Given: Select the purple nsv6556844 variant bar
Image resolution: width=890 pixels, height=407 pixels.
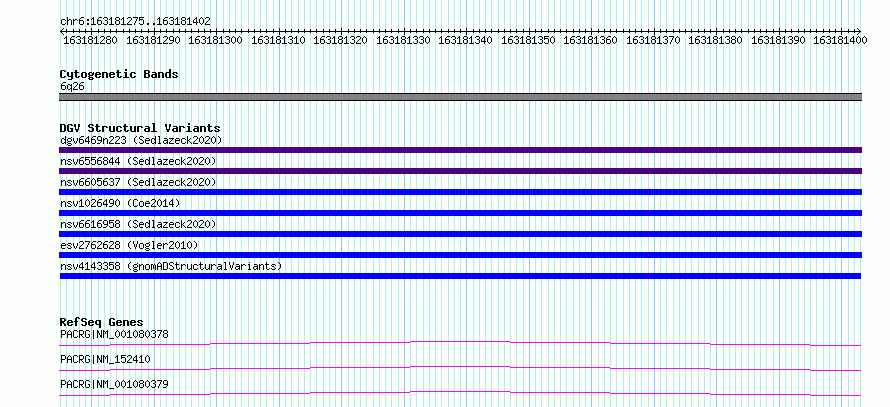Looking at the screenshot, I should click(x=460, y=171).
